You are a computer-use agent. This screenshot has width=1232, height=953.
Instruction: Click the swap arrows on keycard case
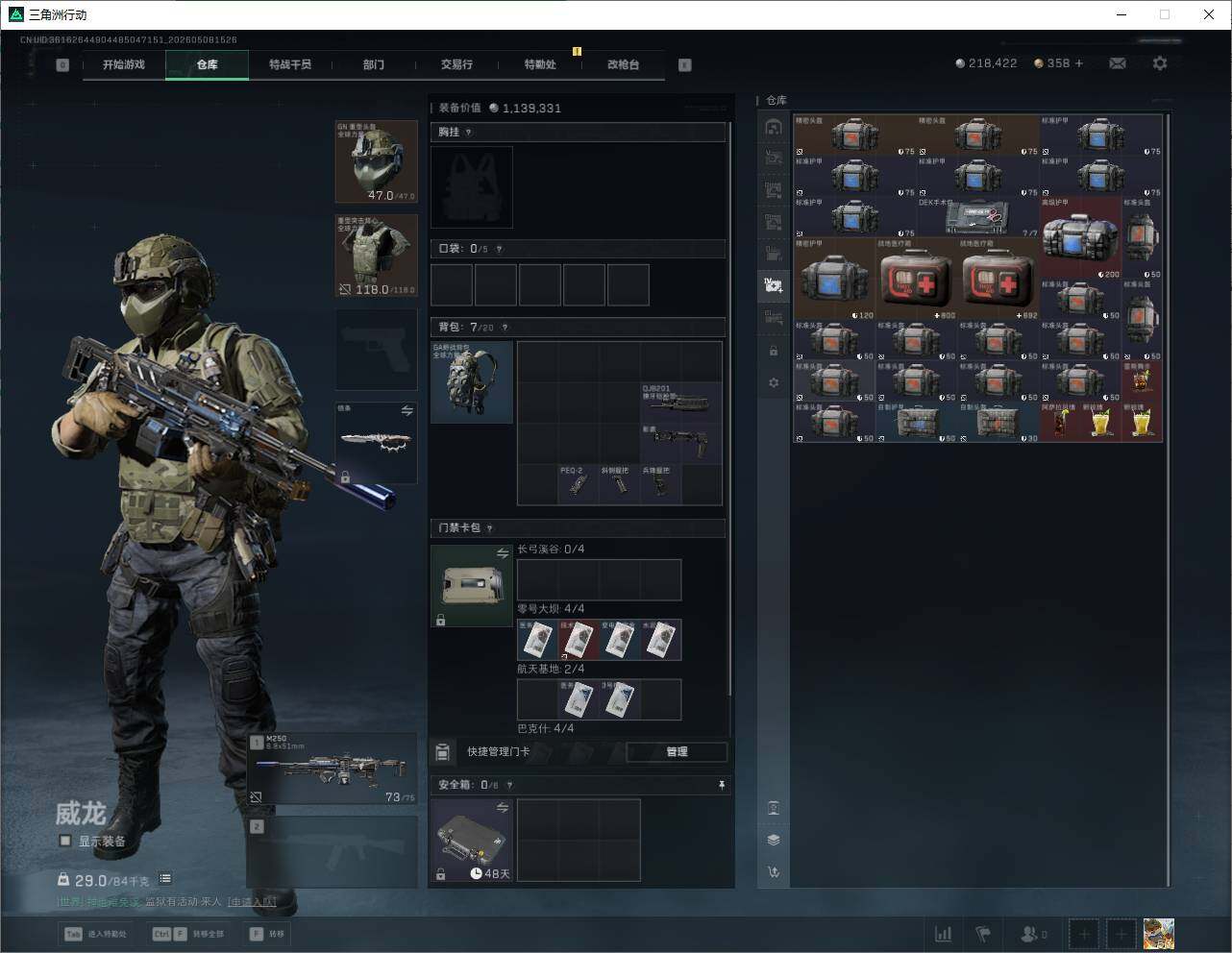[x=503, y=553]
